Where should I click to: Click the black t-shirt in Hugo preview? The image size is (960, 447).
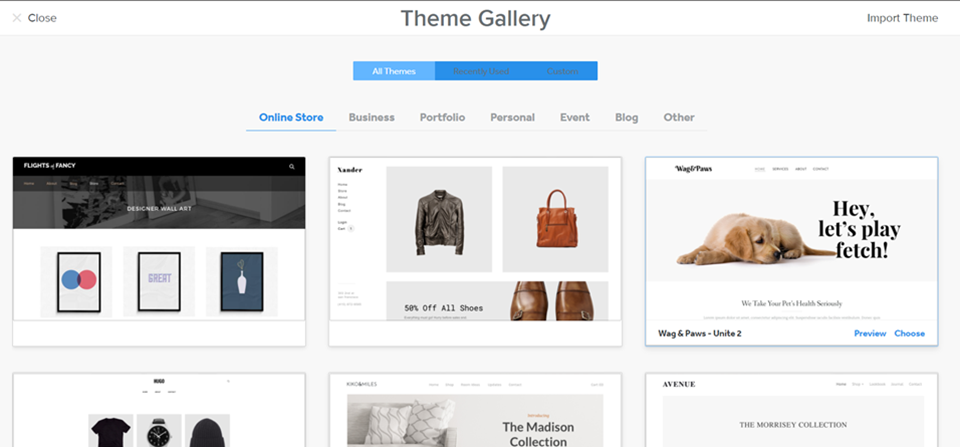[x=110, y=430]
